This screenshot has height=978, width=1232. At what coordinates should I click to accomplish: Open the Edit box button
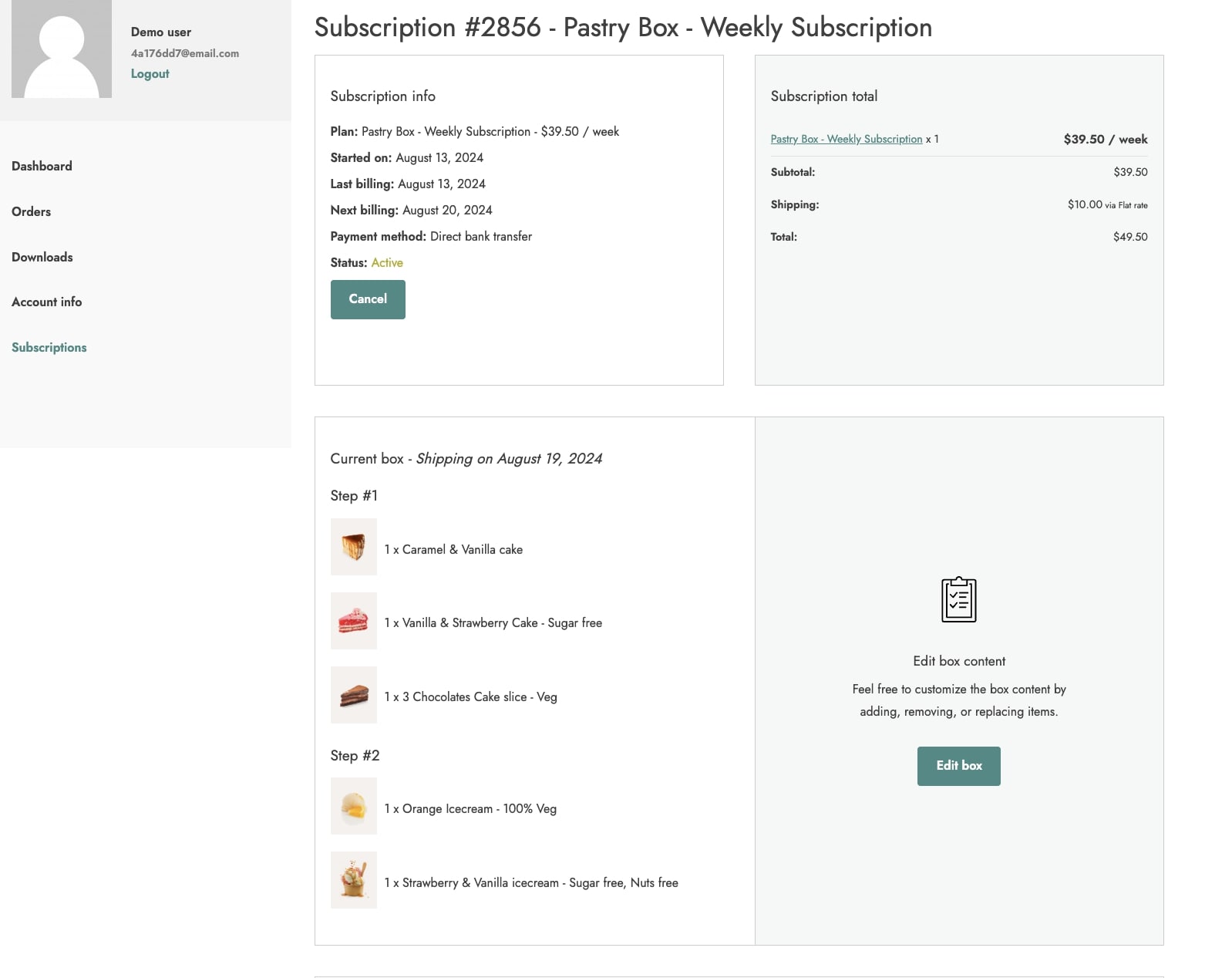tap(959, 766)
